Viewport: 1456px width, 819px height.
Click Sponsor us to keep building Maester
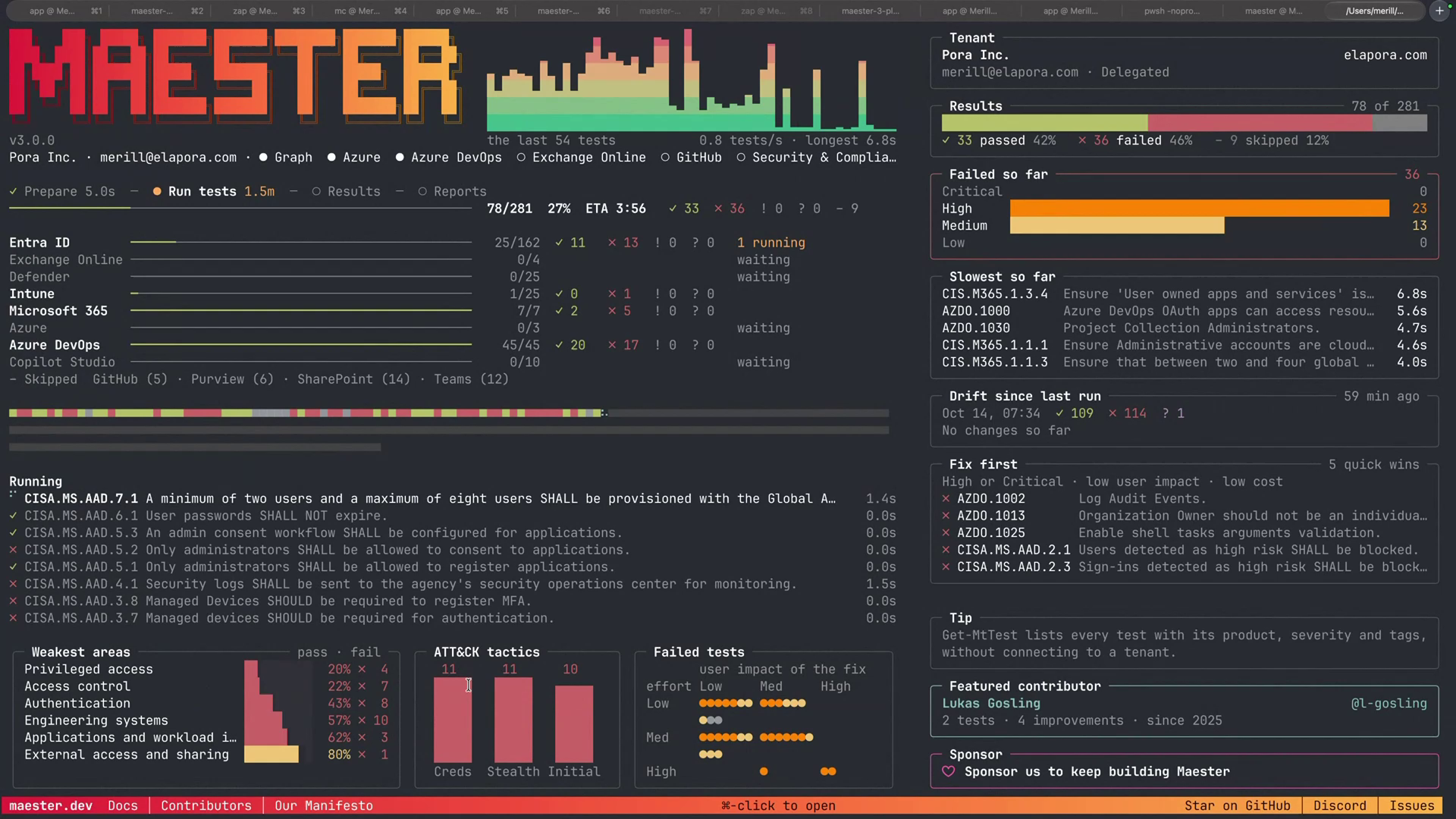(1097, 771)
